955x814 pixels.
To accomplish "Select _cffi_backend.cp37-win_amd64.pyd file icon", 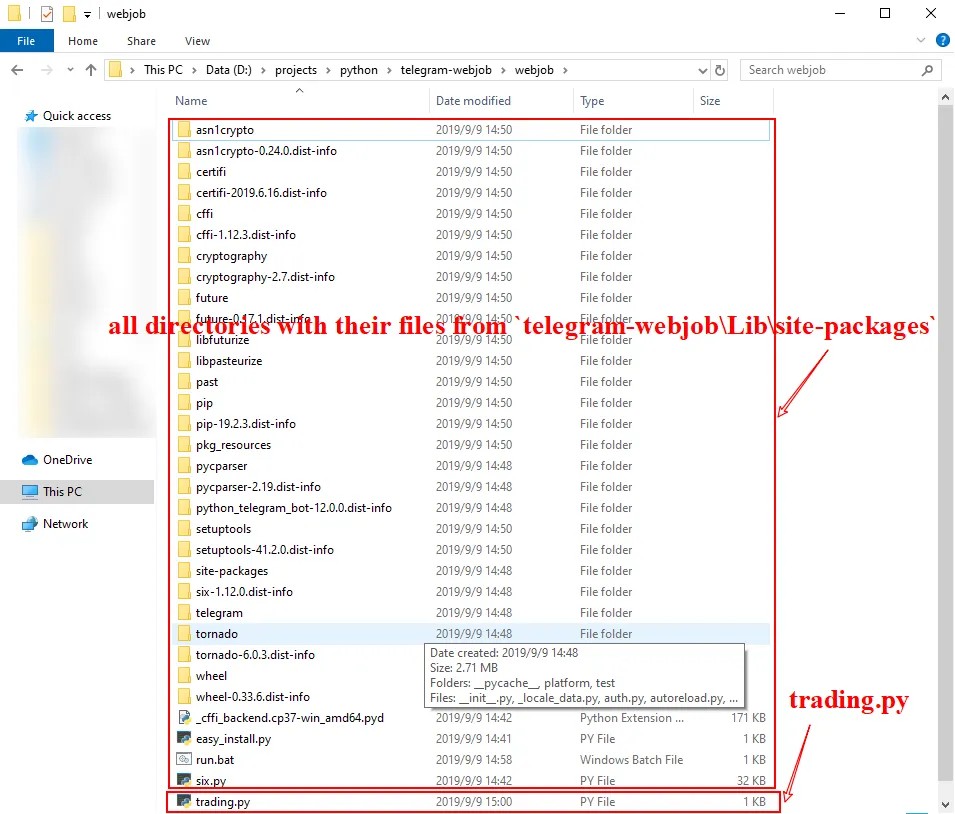I will point(184,718).
